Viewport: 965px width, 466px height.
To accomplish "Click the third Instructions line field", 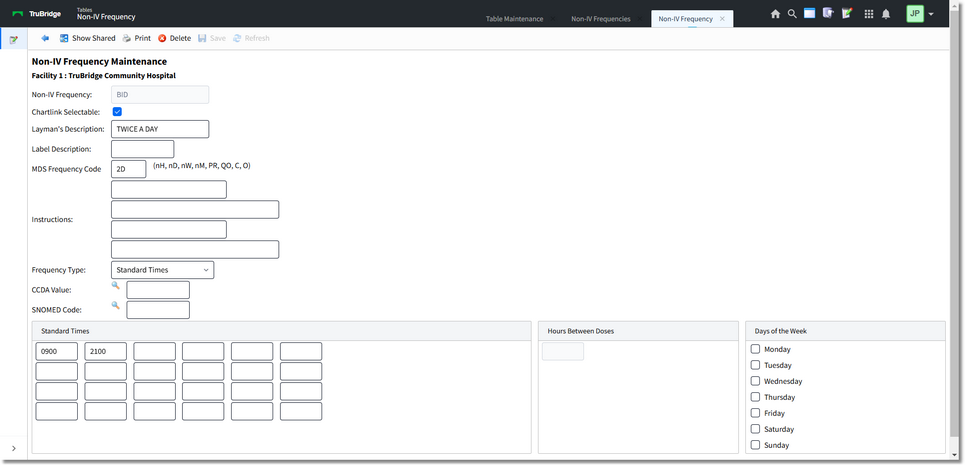I will click(169, 230).
